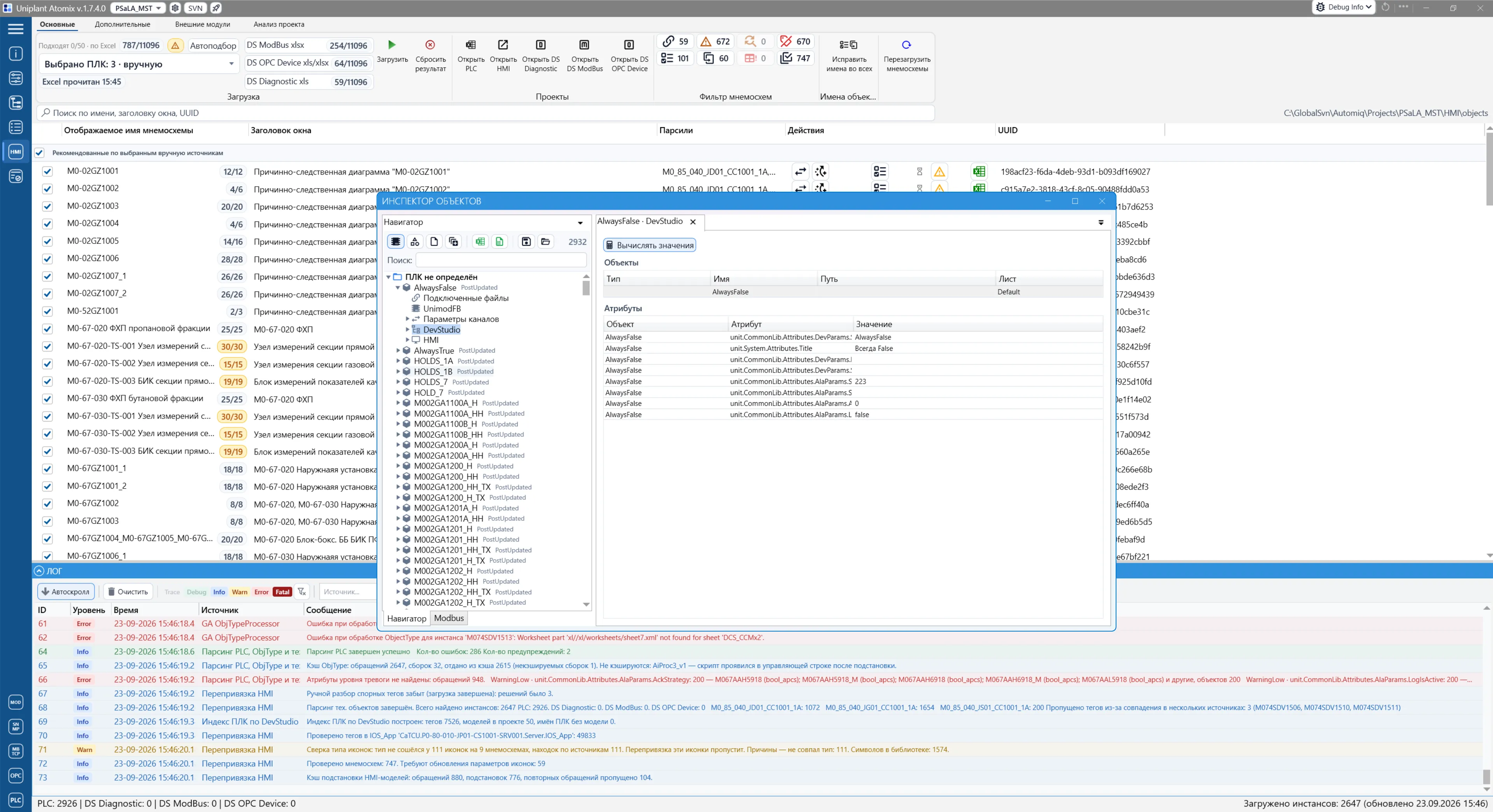Click the PLC icon at the sidebar bottom
Image resolution: width=1493 pixels, height=812 pixels.
[16, 800]
